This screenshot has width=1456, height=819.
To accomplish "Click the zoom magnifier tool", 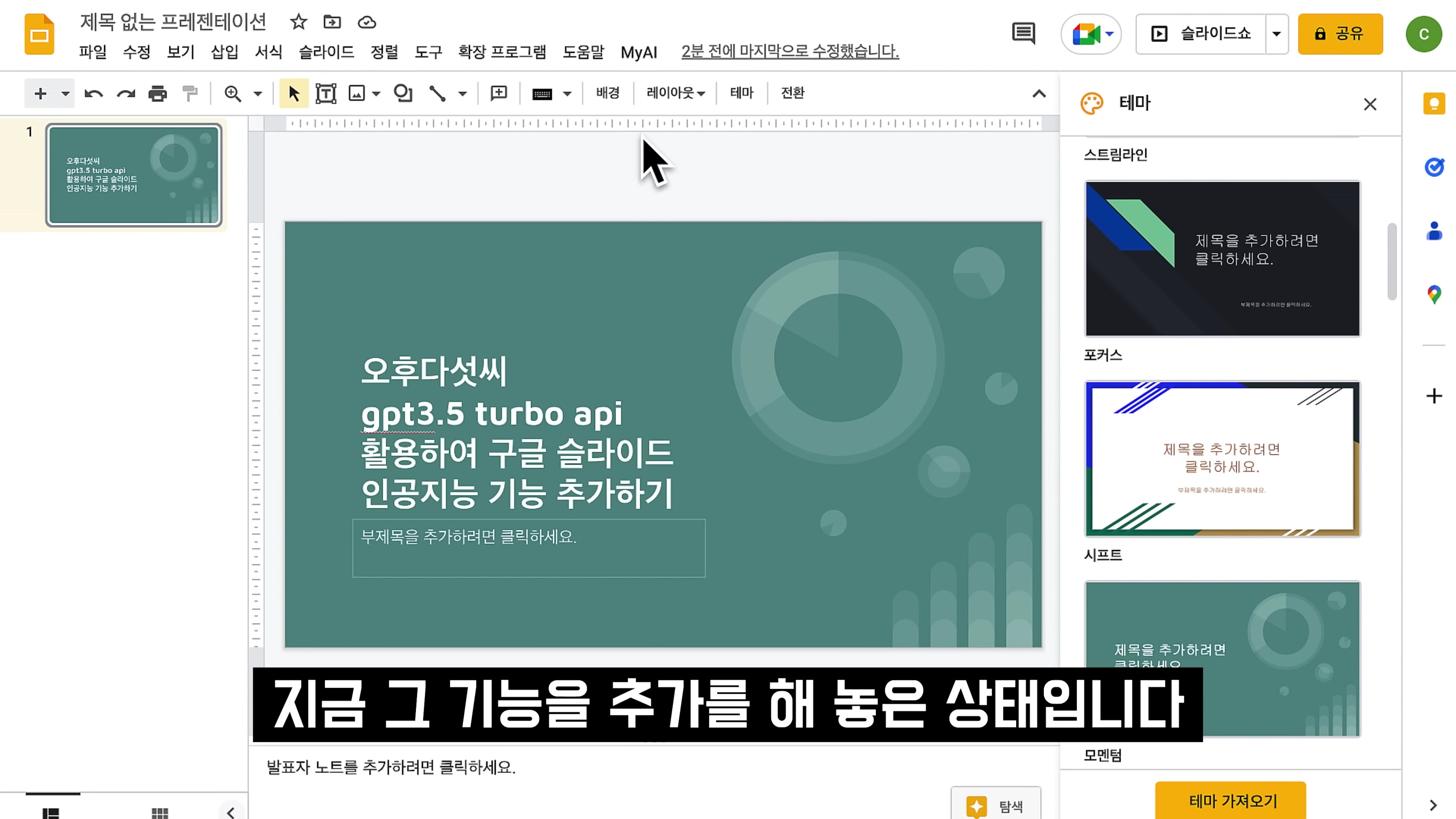I will point(232,93).
